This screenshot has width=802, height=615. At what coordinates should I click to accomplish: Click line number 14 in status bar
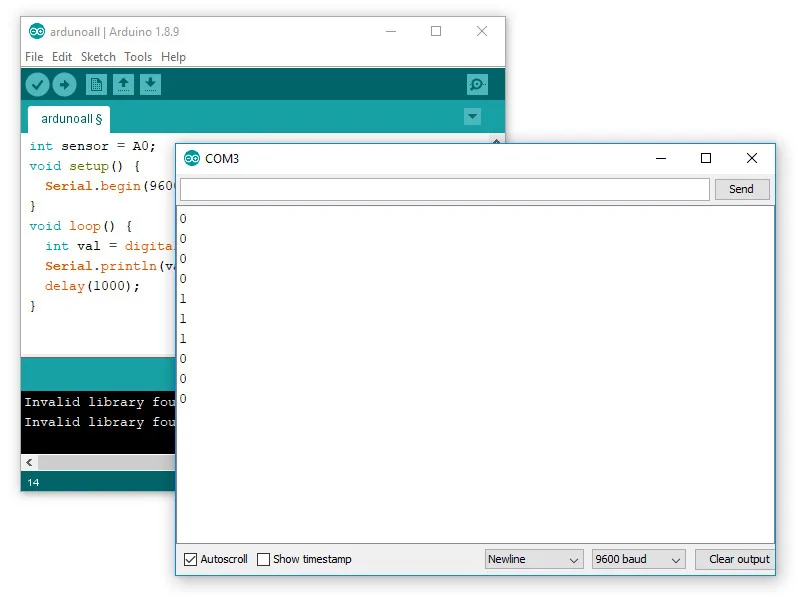pyautogui.click(x=33, y=482)
